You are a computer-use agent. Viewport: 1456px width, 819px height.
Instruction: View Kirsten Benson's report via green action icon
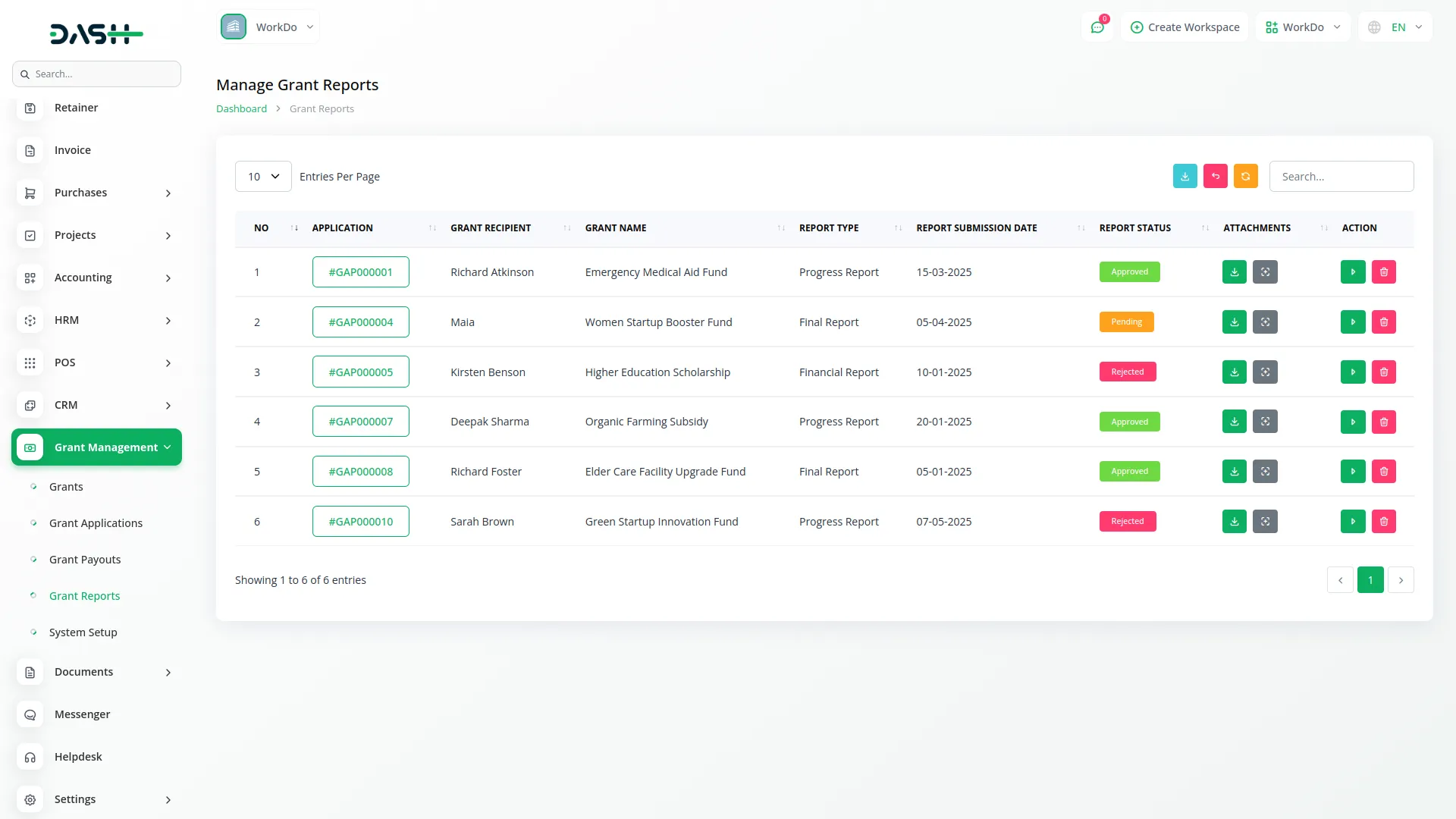(1353, 372)
